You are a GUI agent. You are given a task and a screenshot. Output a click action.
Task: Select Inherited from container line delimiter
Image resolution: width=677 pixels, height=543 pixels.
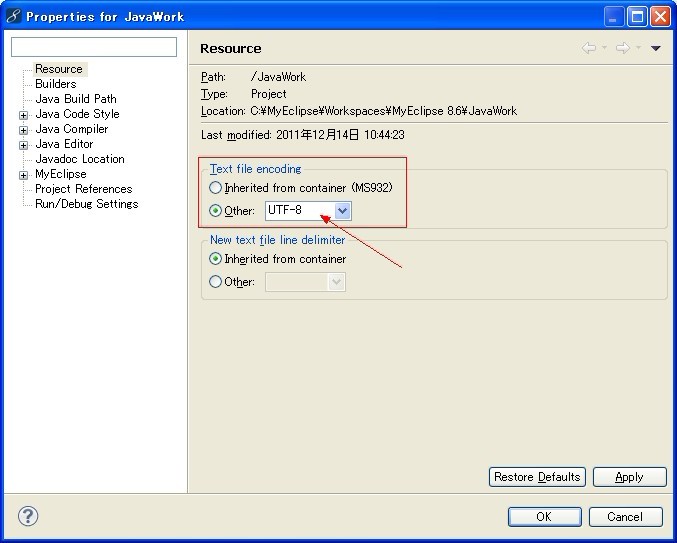(x=215, y=259)
